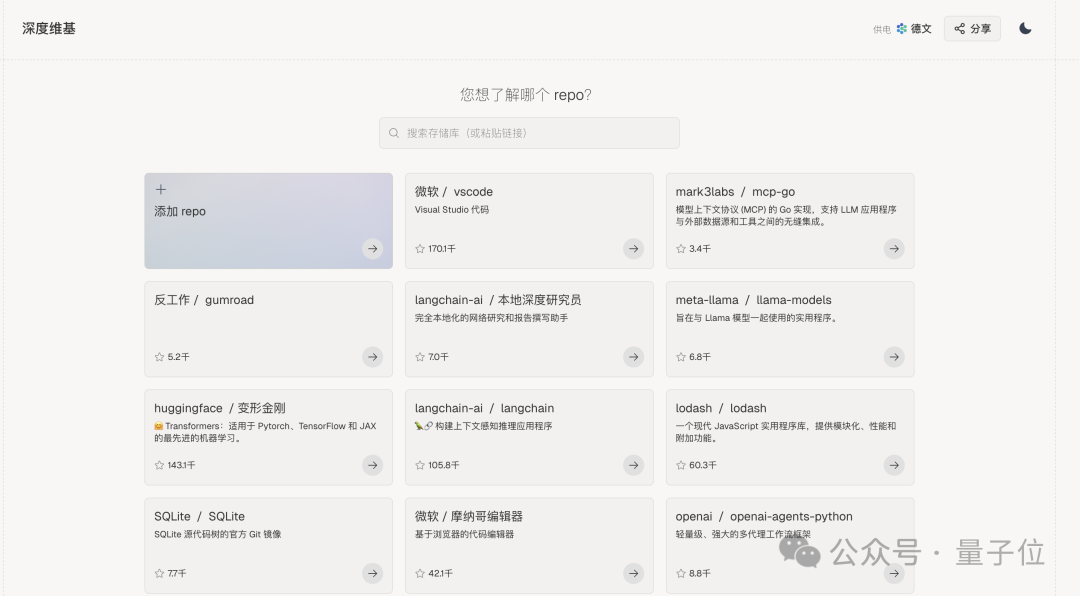Click the 分享 share button
The image size is (1080, 596).
point(971,29)
